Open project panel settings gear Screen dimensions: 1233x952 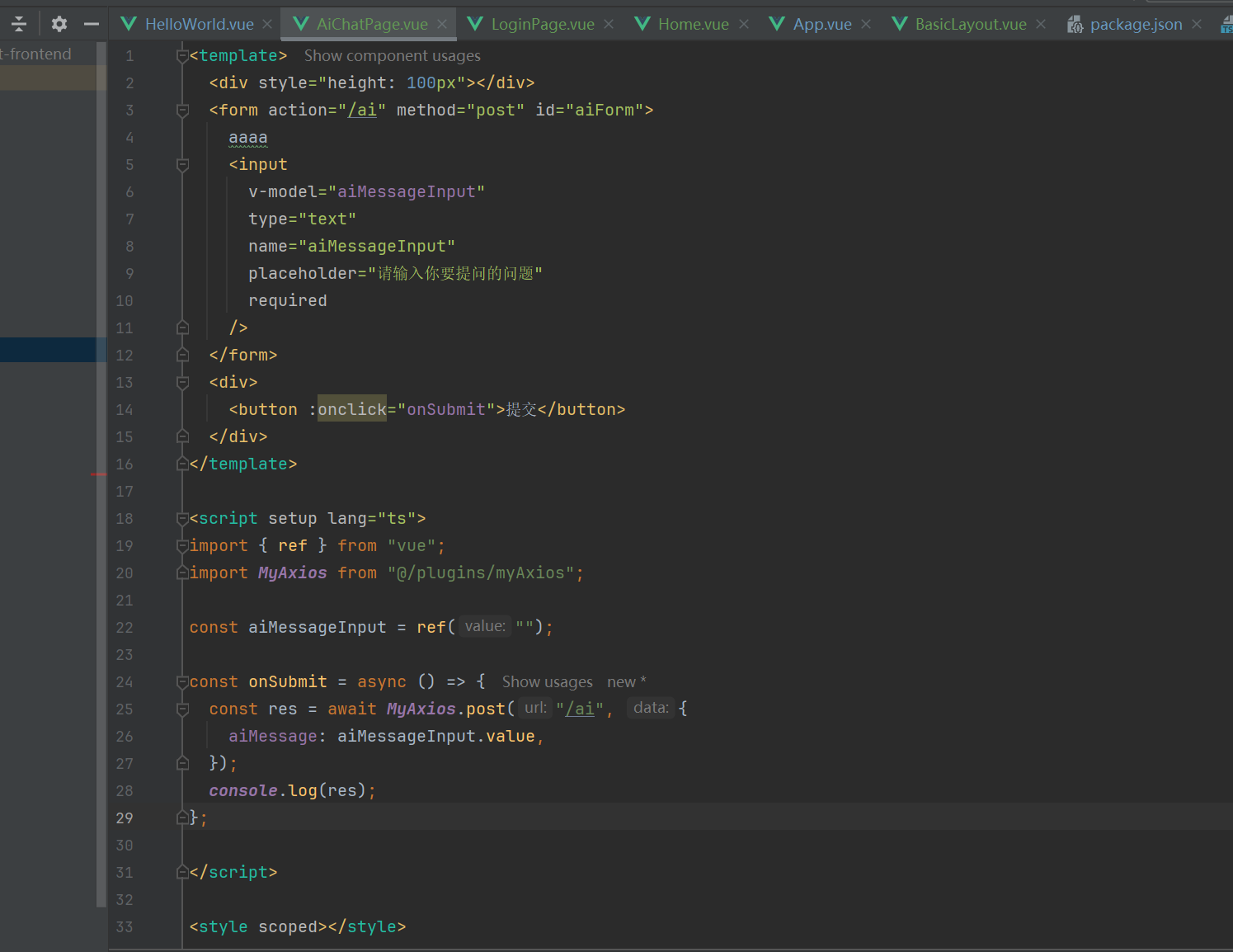tap(59, 24)
